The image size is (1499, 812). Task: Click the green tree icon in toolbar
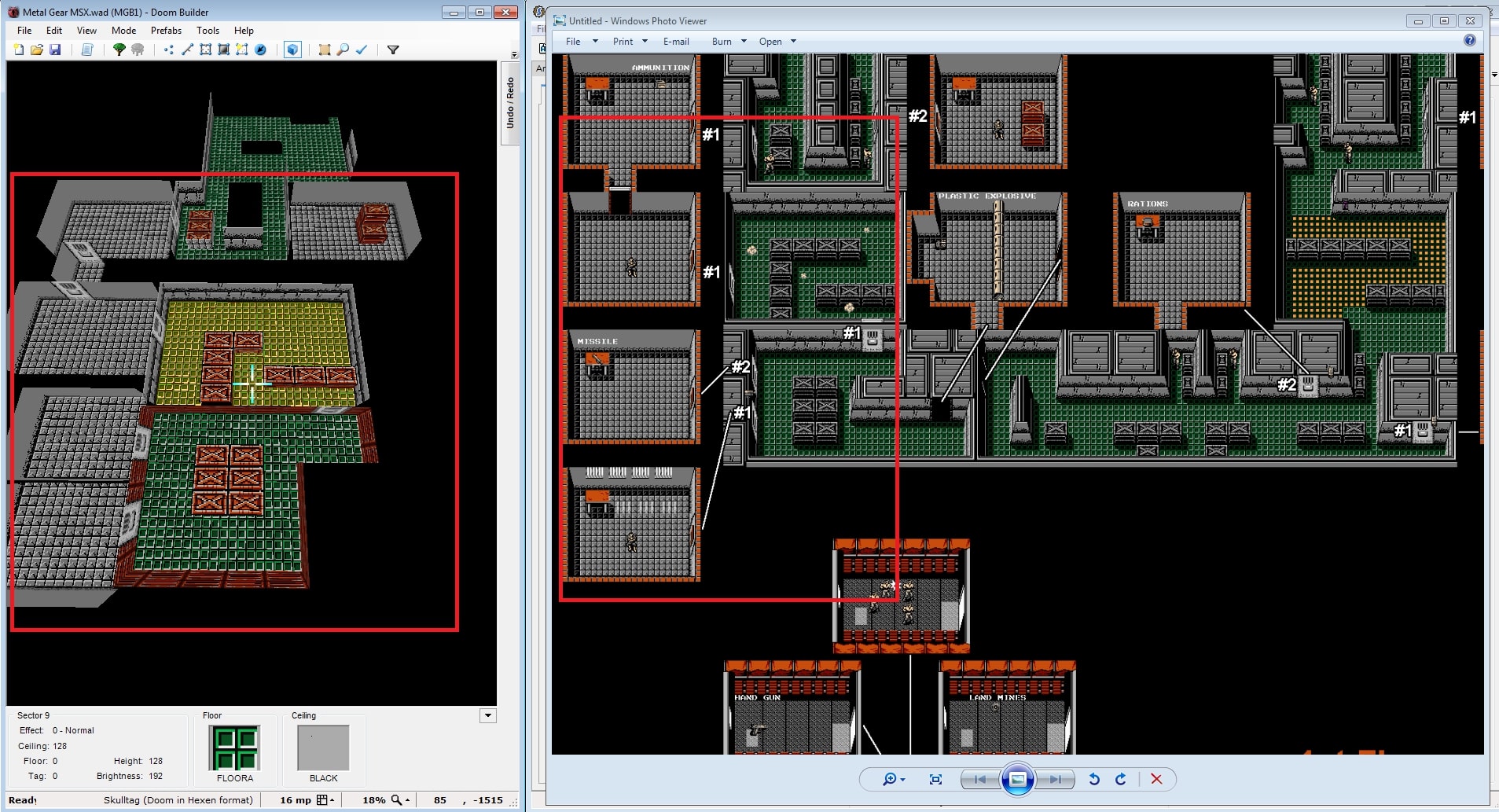(119, 50)
